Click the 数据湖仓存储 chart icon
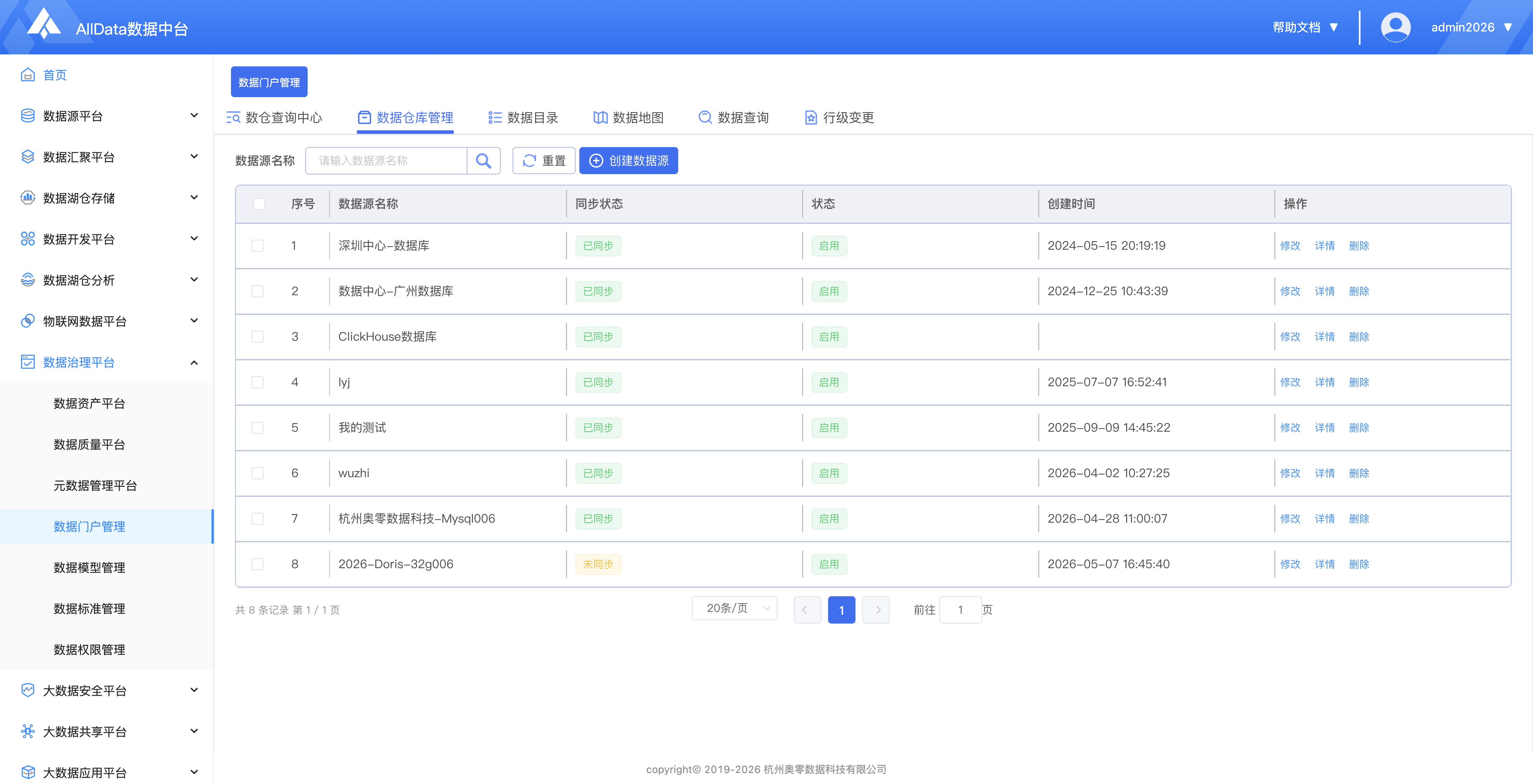 click(27, 197)
